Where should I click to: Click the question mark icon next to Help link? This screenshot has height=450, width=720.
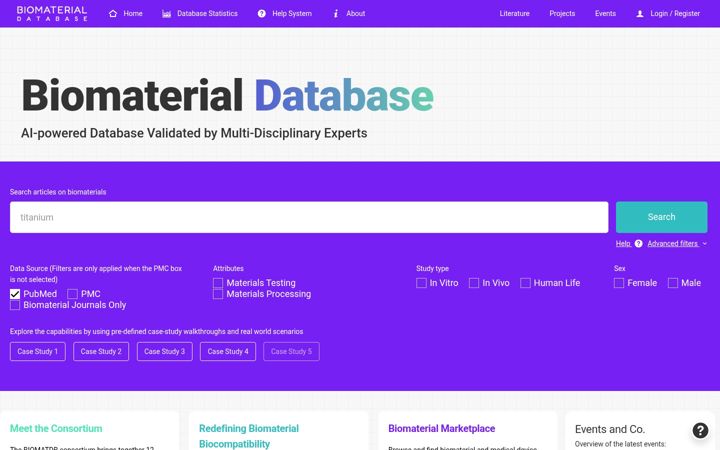tap(638, 244)
